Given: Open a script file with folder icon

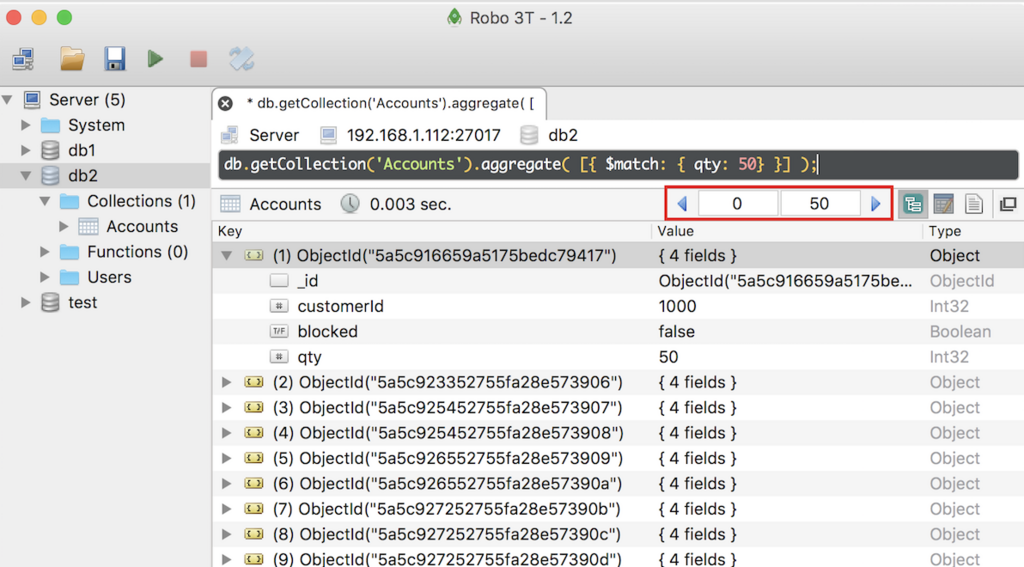Looking at the screenshot, I should (x=72, y=59).
